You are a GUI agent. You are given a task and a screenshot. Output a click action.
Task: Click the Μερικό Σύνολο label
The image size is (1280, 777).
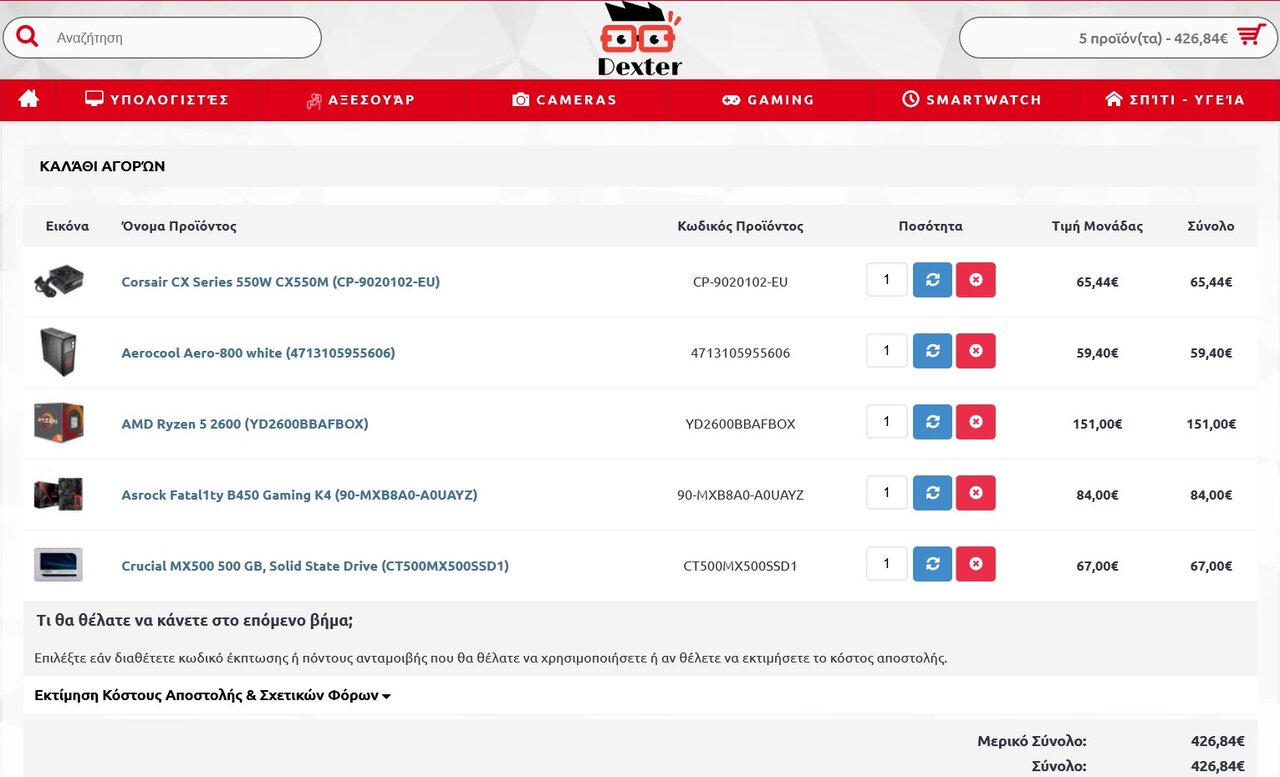click(1032, 741)
